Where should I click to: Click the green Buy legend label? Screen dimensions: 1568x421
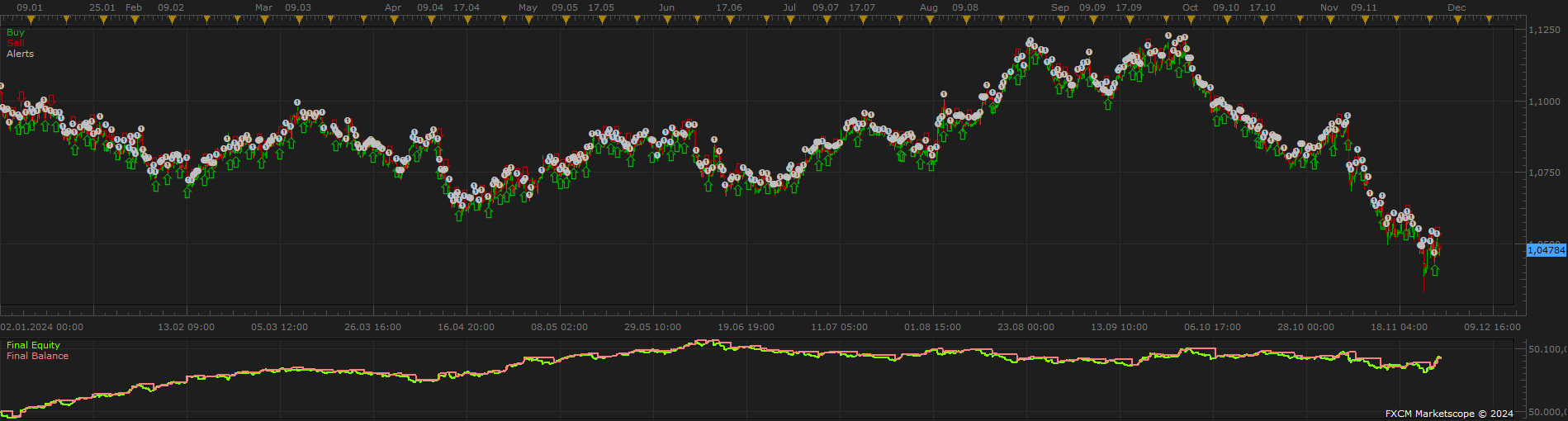coord(16,32)
